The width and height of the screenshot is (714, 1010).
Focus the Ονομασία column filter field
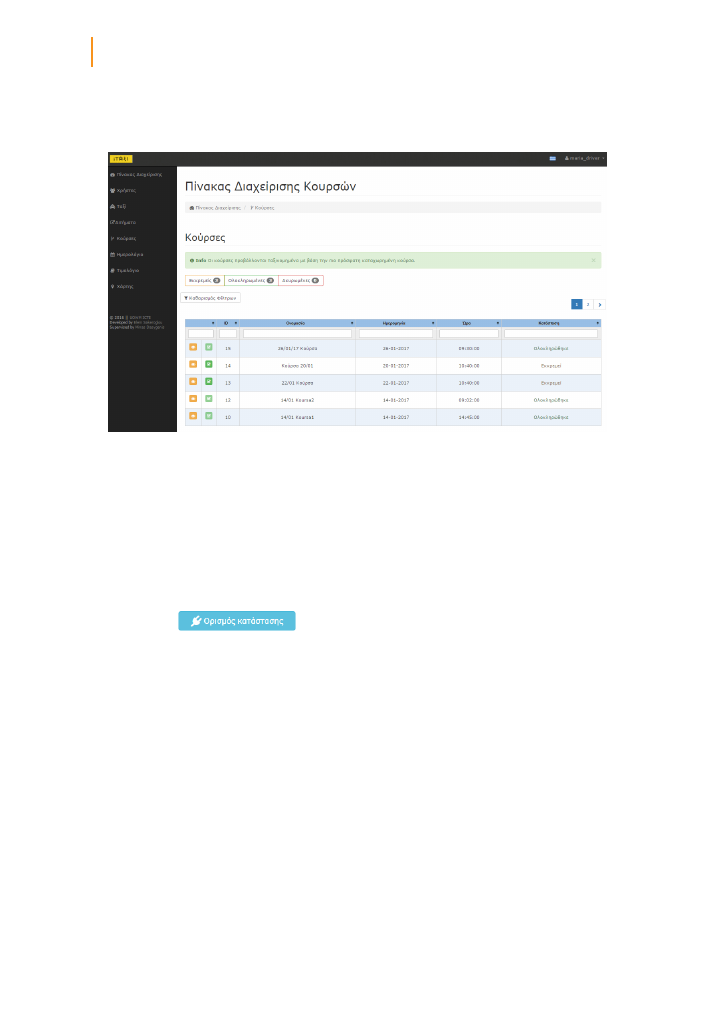(298, 334)
